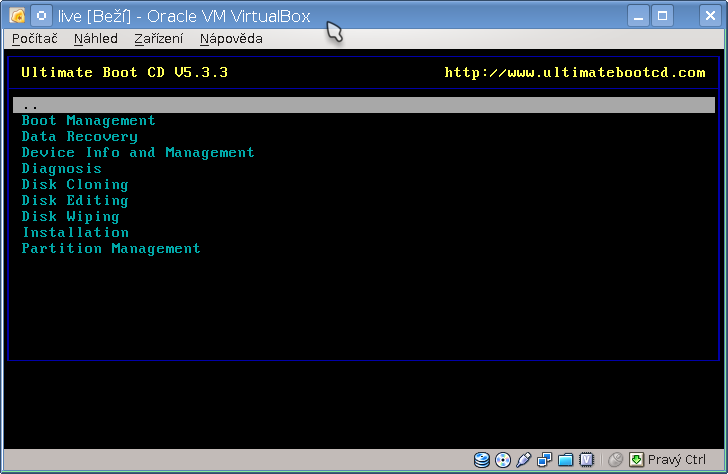Open the Náhled menu

(x=96, y=39)
